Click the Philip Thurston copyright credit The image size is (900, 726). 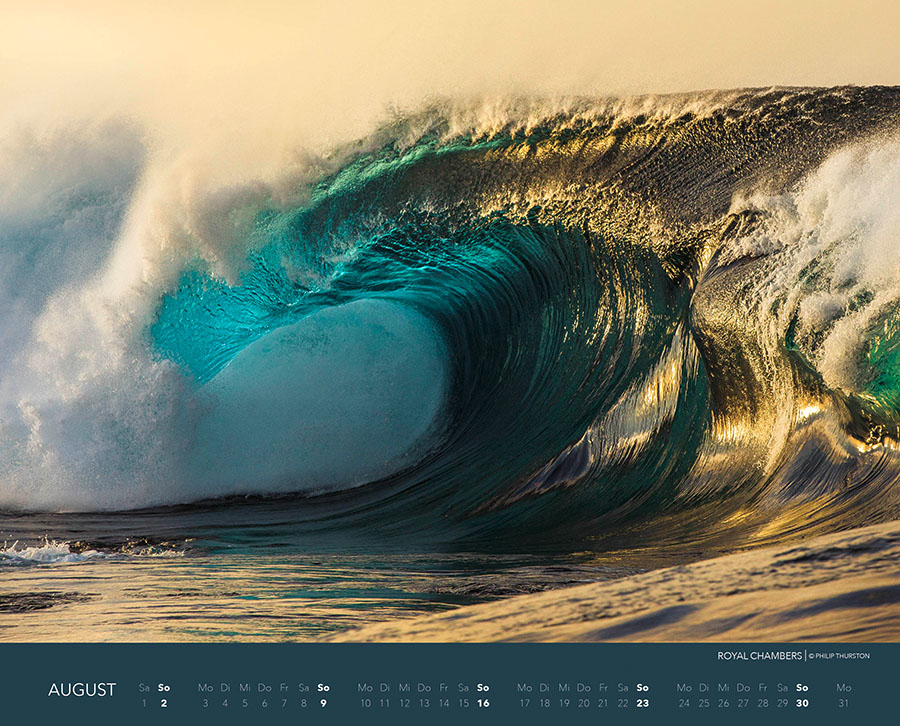(839, 656)
